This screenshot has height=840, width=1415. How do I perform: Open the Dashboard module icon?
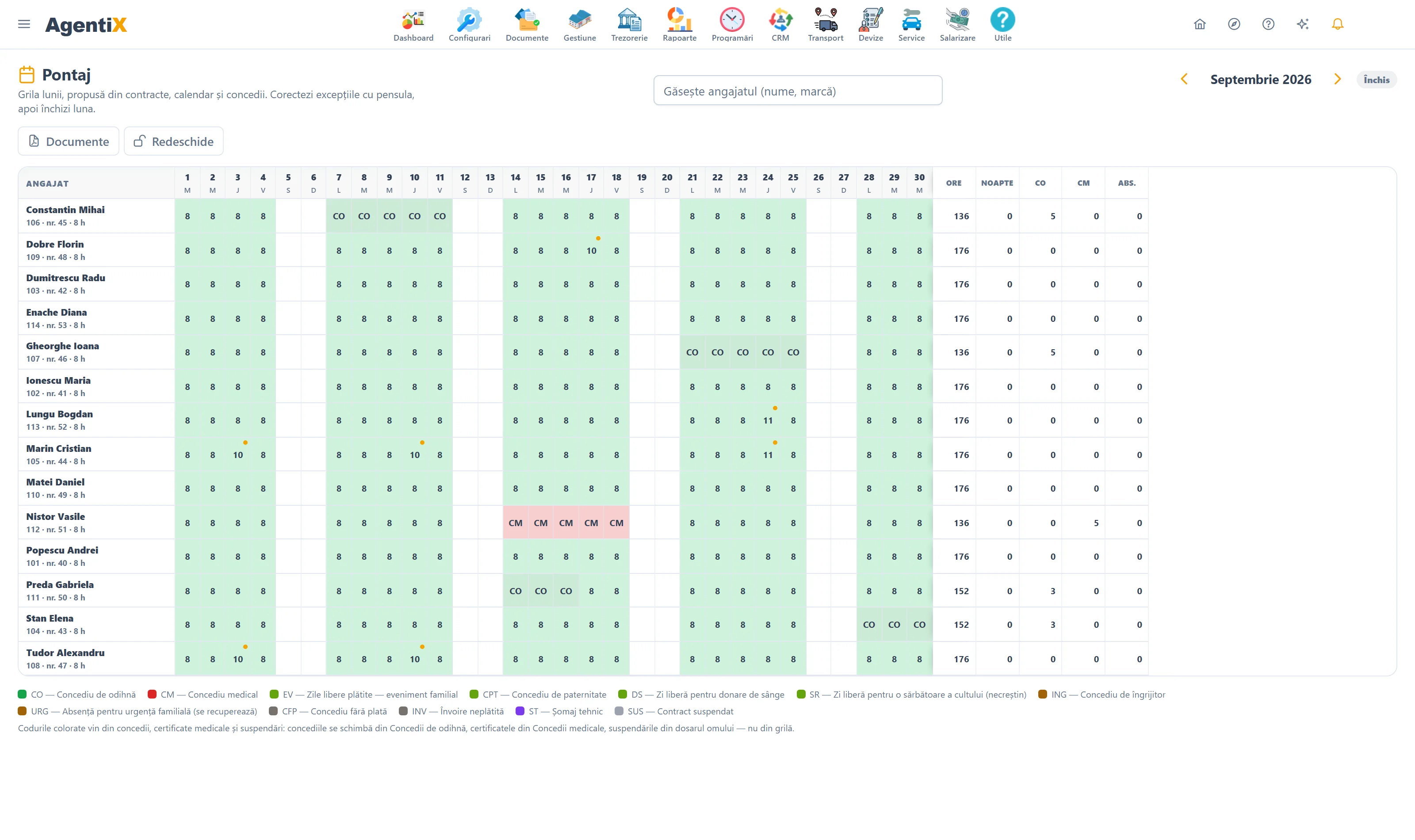coord(413,19)
